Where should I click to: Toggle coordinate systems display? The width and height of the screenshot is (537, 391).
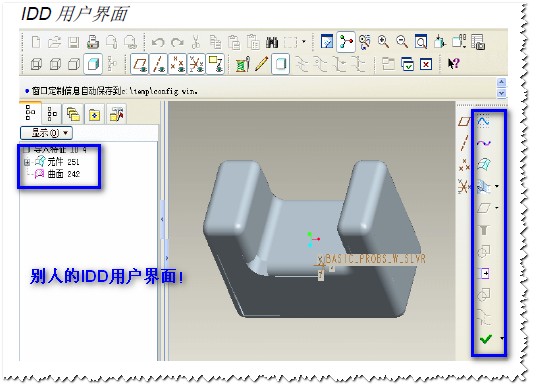point(196,64)
